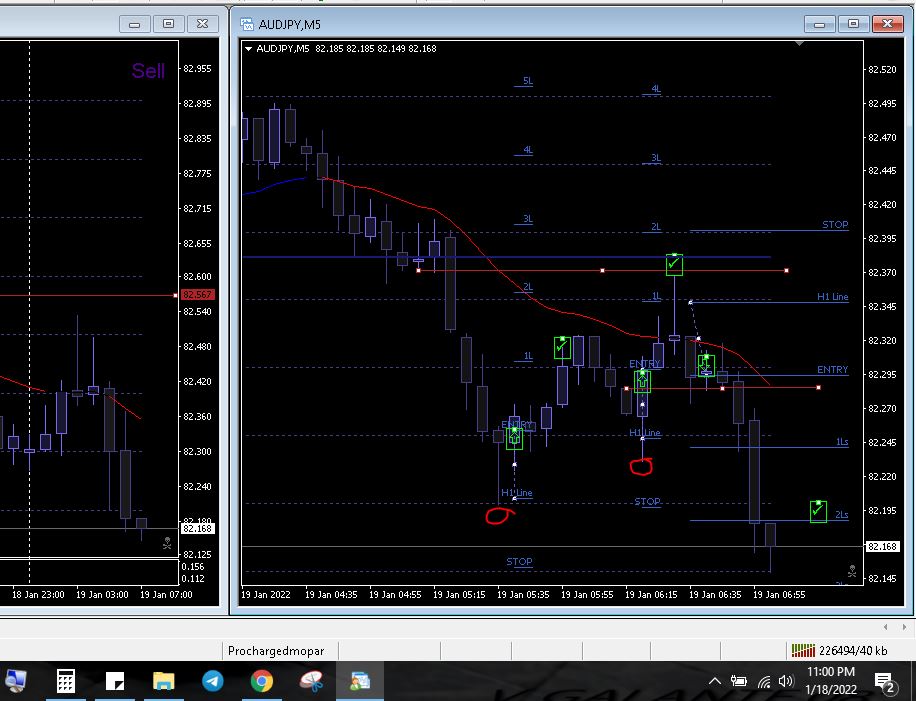Click the green down-arrow sell marker near 06:35
Image resolution: width=916 pixels, height=701 pixels.
point(706,366)
